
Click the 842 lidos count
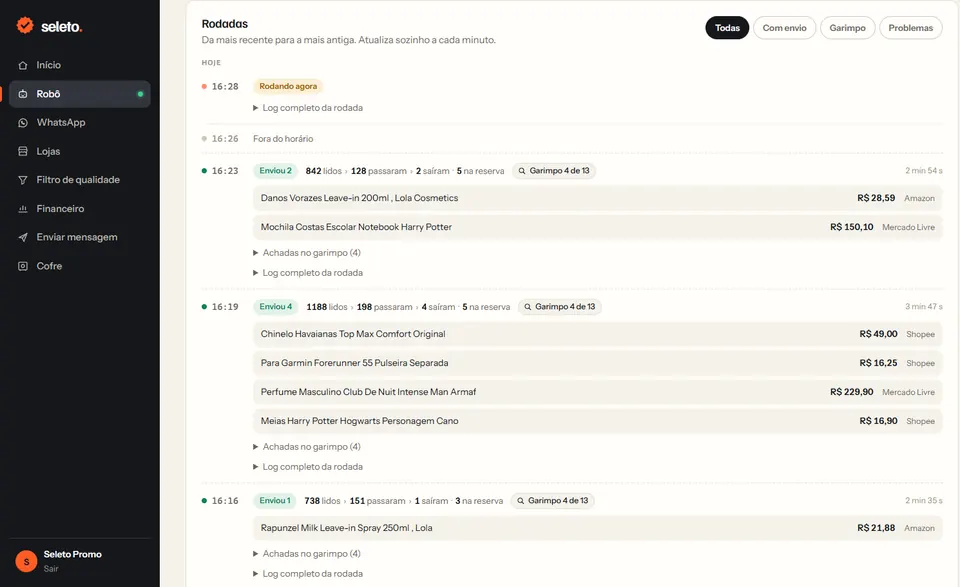tap(324, 171)
